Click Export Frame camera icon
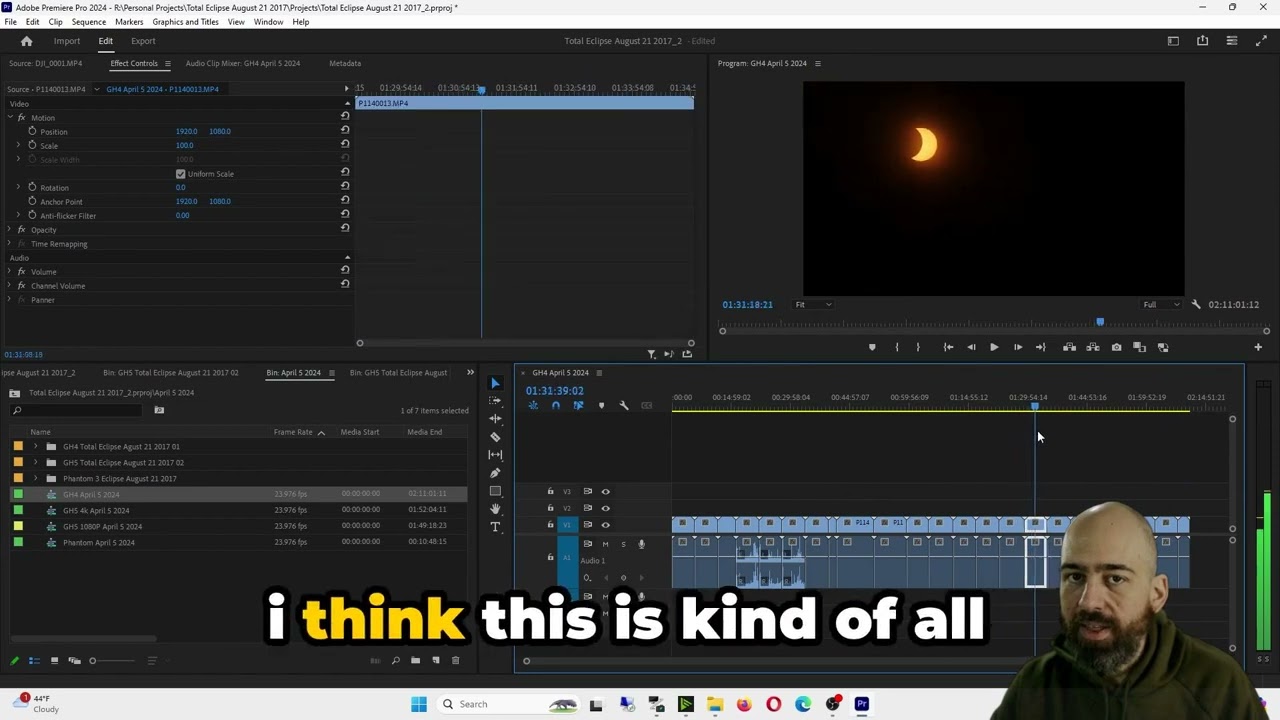Screen dimensions: 1280x720 pyautogui.click(x=1116, y=347)
